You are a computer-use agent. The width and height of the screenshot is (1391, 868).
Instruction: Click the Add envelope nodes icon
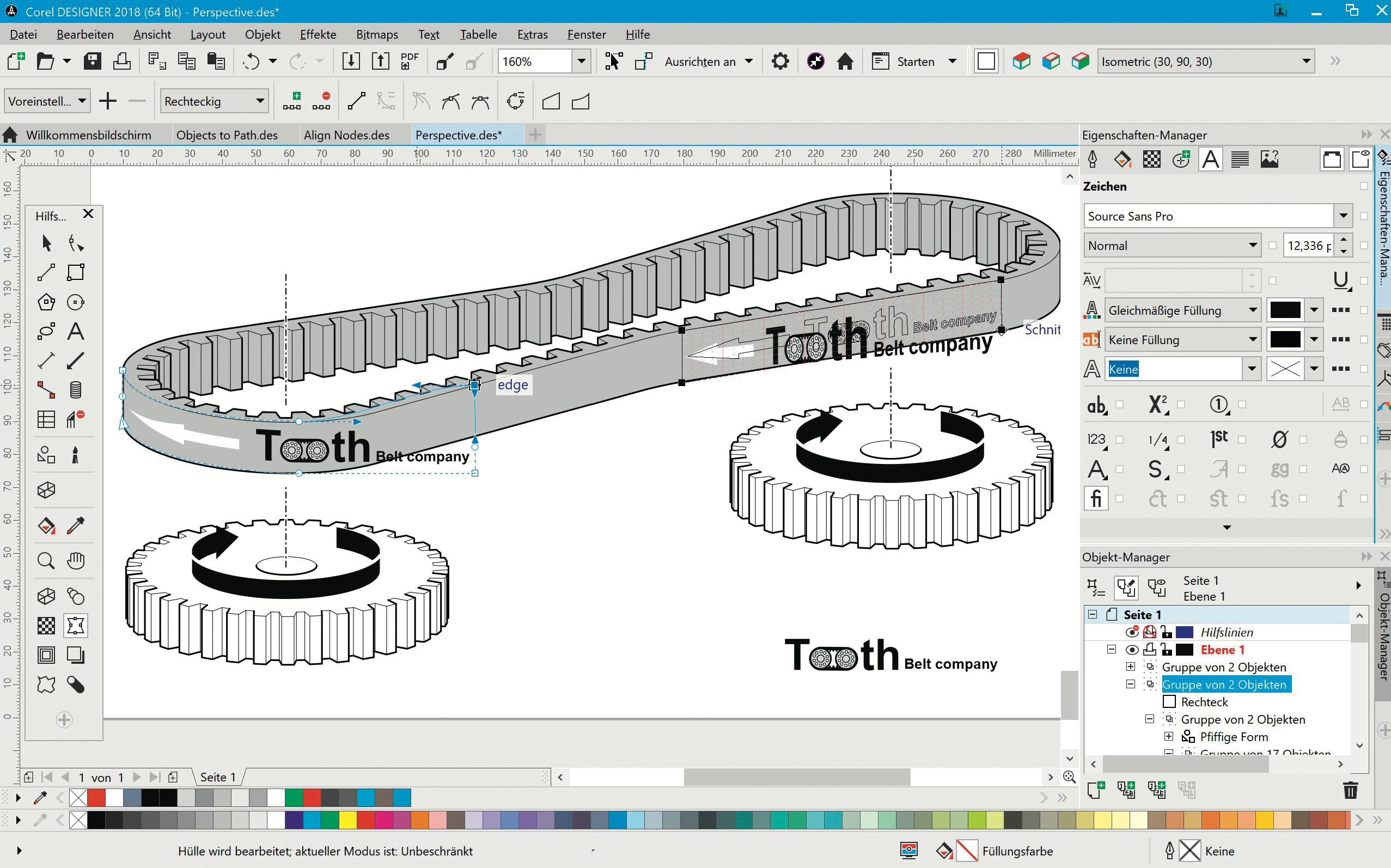pos(291,102)
